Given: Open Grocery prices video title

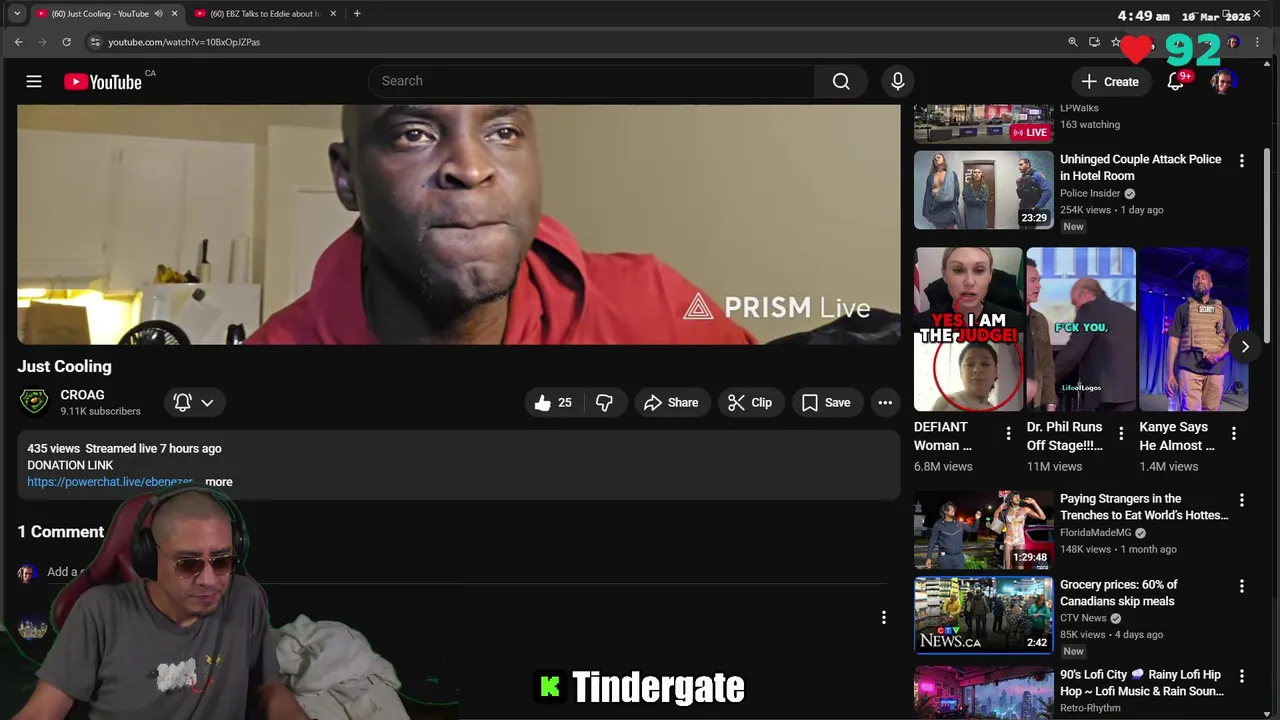Looking at the screenshot, I should (1118, 593).
